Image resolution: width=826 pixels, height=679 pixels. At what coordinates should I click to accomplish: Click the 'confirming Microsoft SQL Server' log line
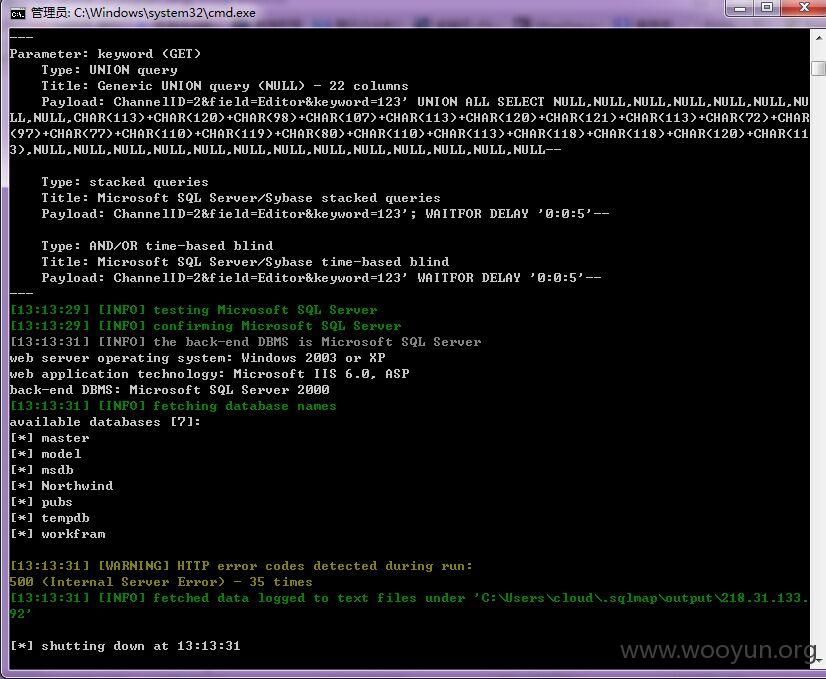click(205, 326)
